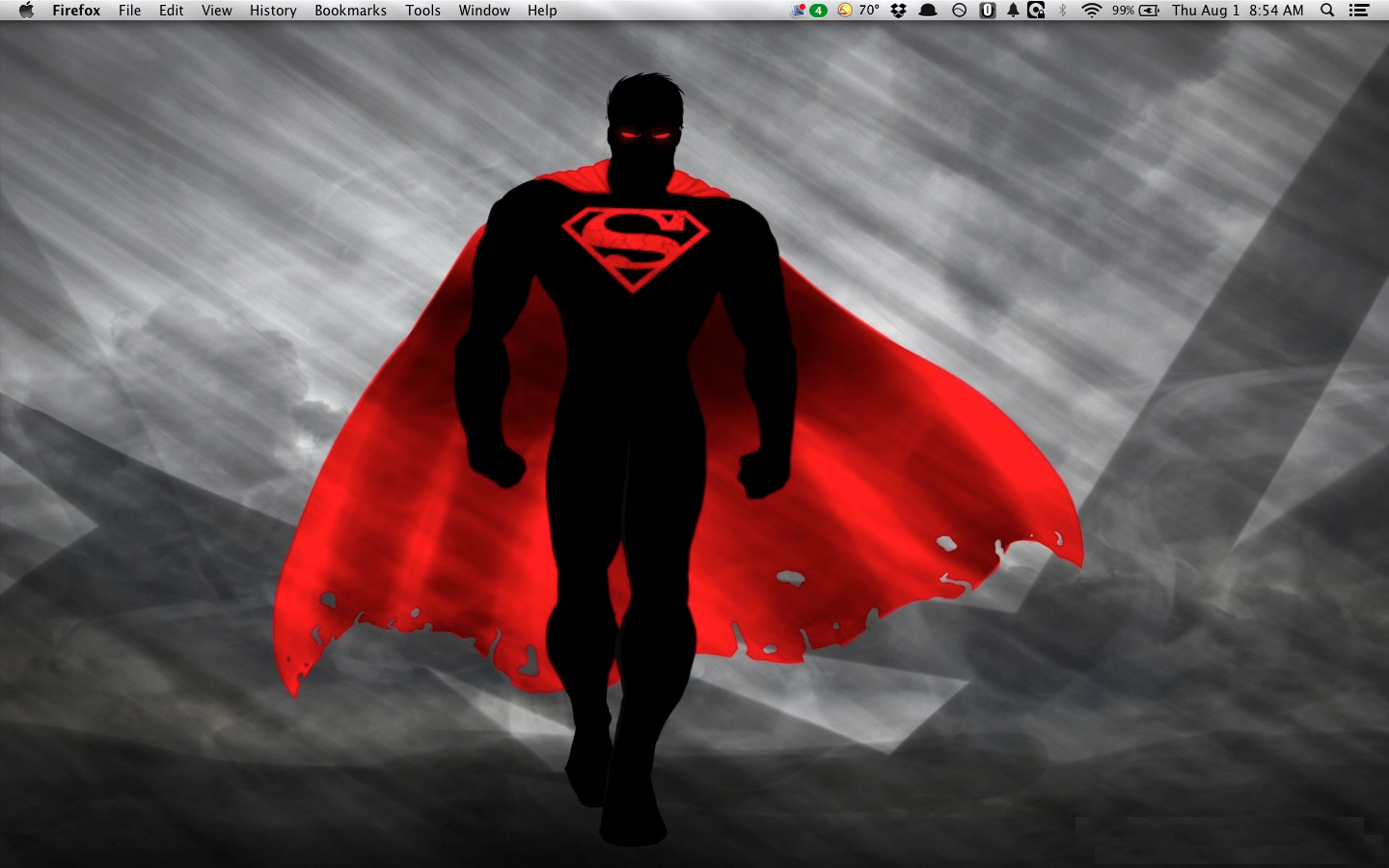Open the Bluetooth status menu

[1063, 11]
